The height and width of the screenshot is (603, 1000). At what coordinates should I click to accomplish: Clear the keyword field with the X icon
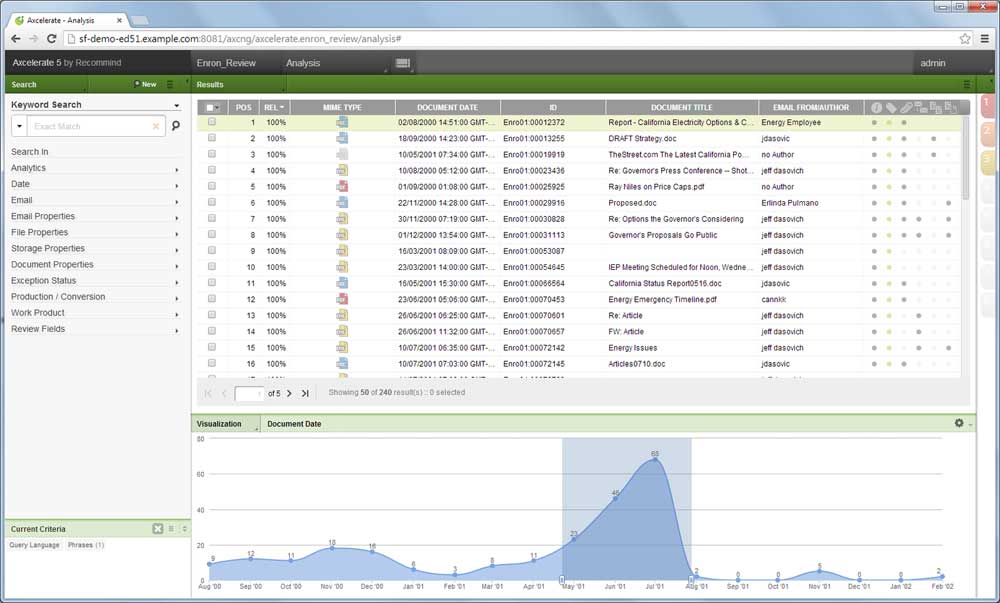156,126
